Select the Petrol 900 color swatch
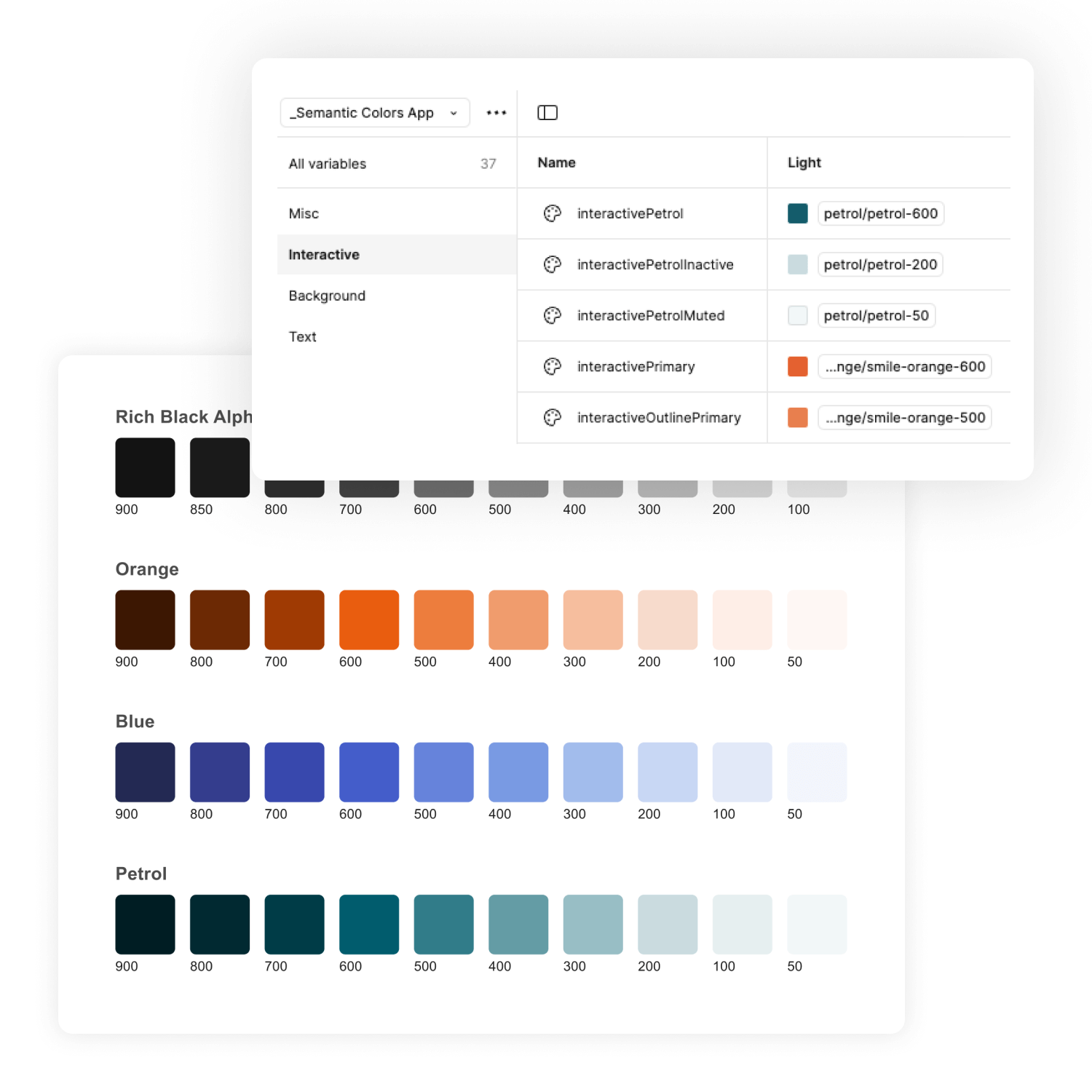Viewport: 1092px width, 1092px height. (145, 924)
